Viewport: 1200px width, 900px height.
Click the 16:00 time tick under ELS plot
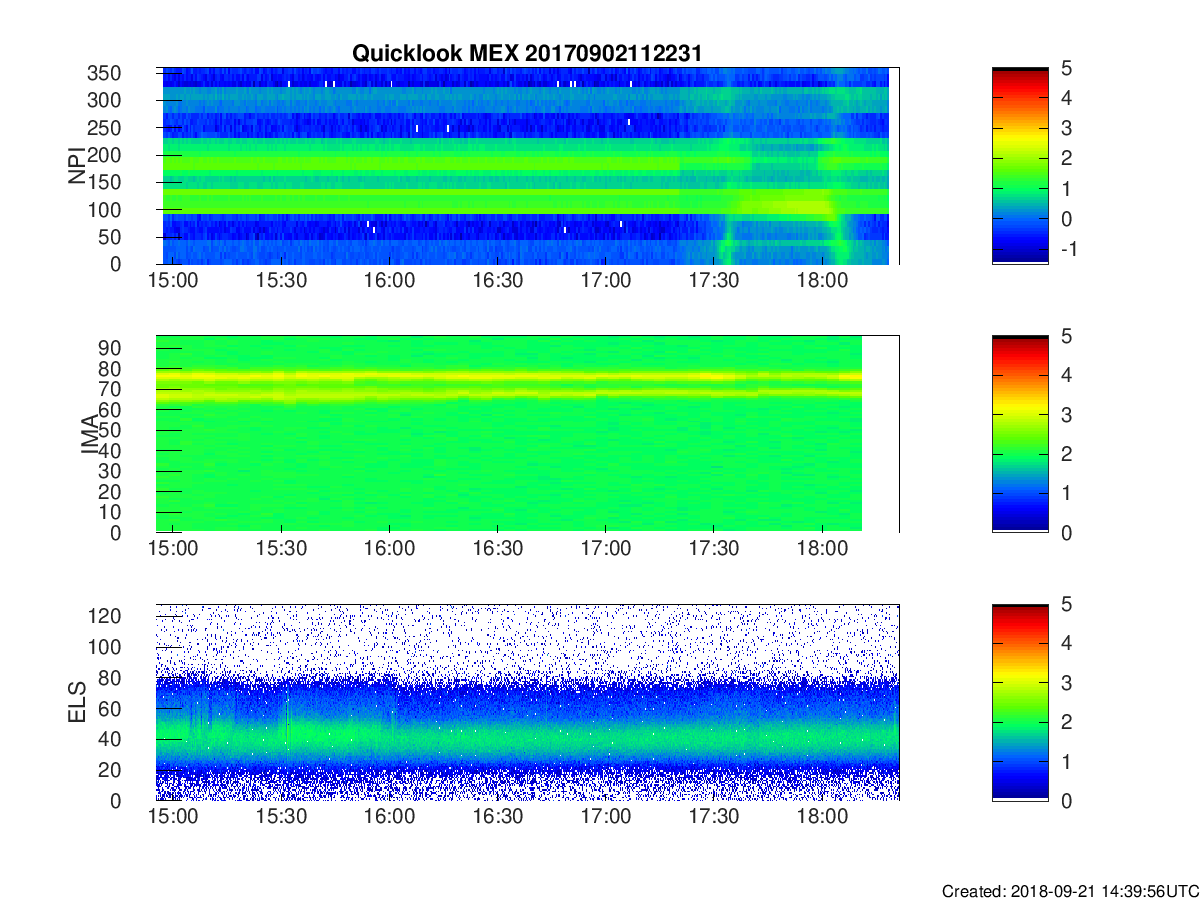pos(389,819)
